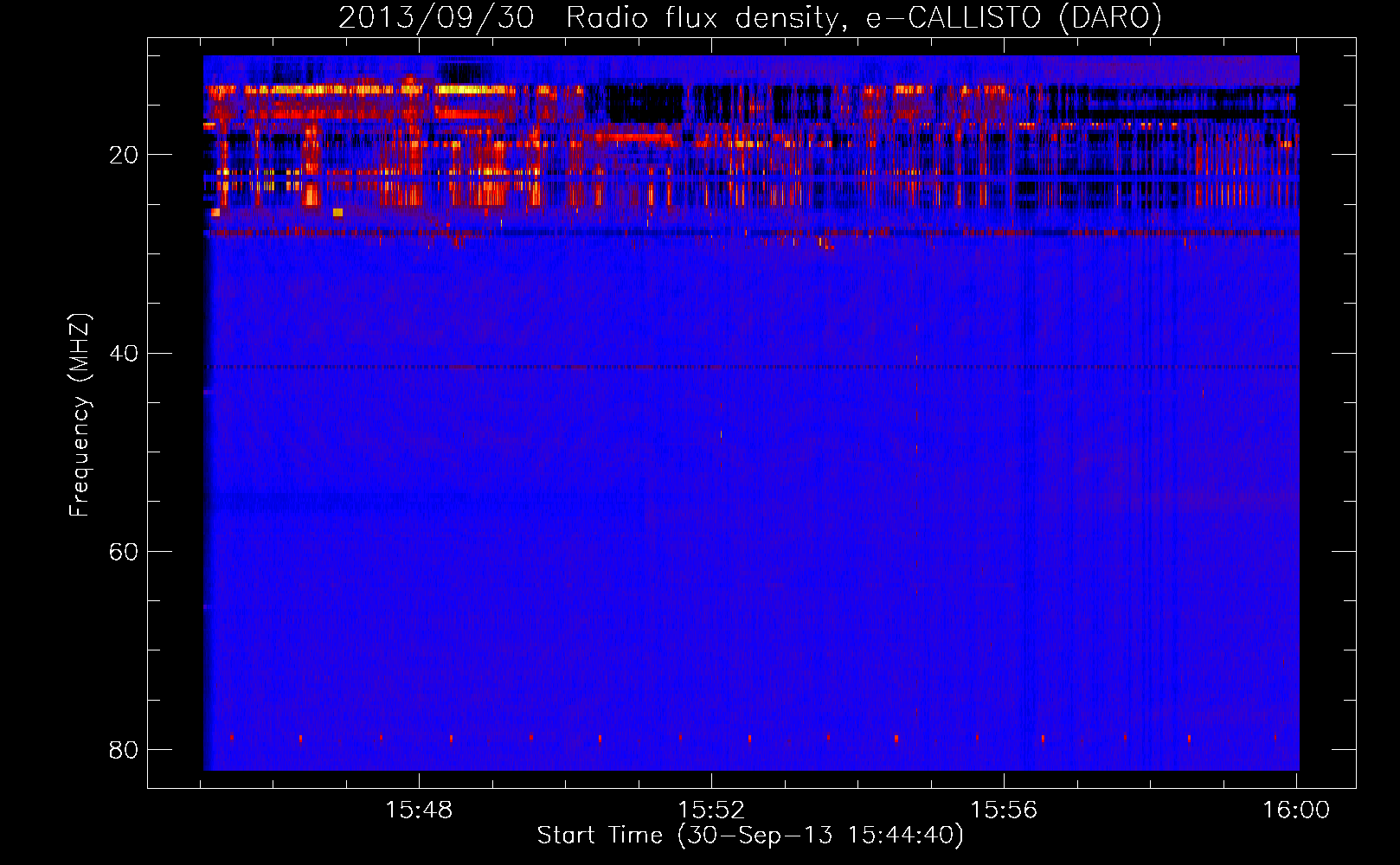Click the 40 MHz frequency tick label
1400x865 pixels.
pyautogui.click(x=124, y=353)
